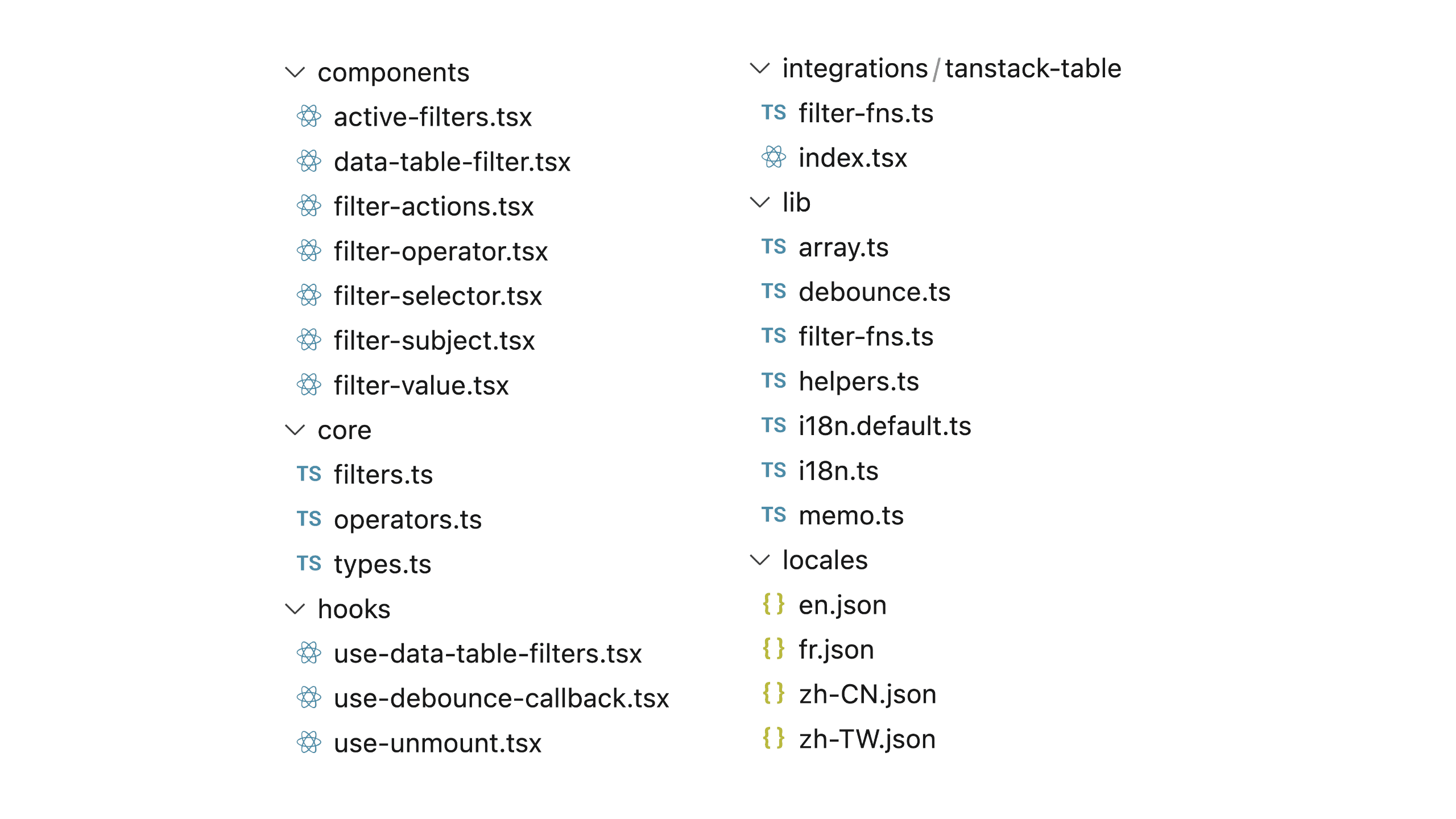The height and width of the screenshot is (819, 1456).
Task: Open the helpers.ts file
Action: 858,381
